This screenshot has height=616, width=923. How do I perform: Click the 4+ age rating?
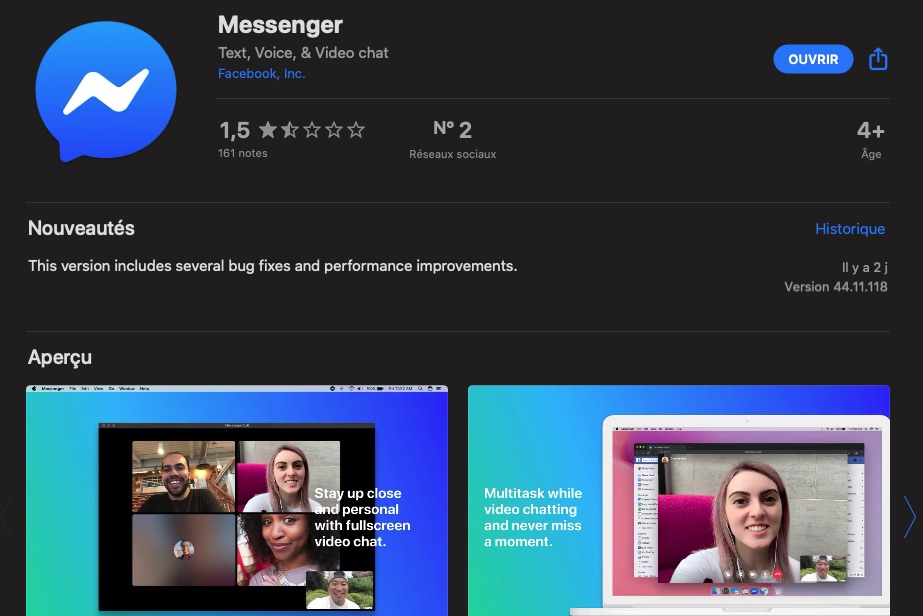871,140
